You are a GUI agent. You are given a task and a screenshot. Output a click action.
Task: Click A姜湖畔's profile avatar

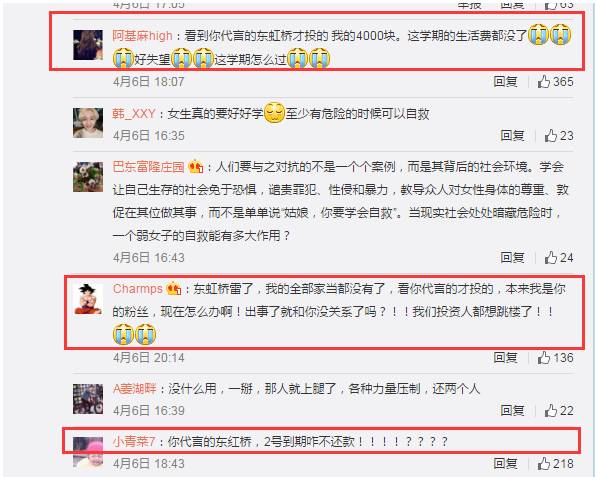tap(88, 399)
